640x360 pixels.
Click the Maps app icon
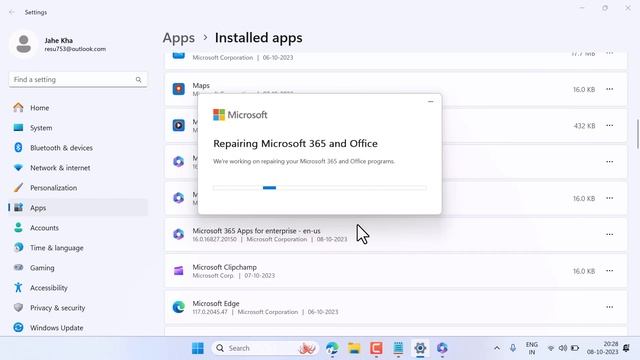point(178,89)
